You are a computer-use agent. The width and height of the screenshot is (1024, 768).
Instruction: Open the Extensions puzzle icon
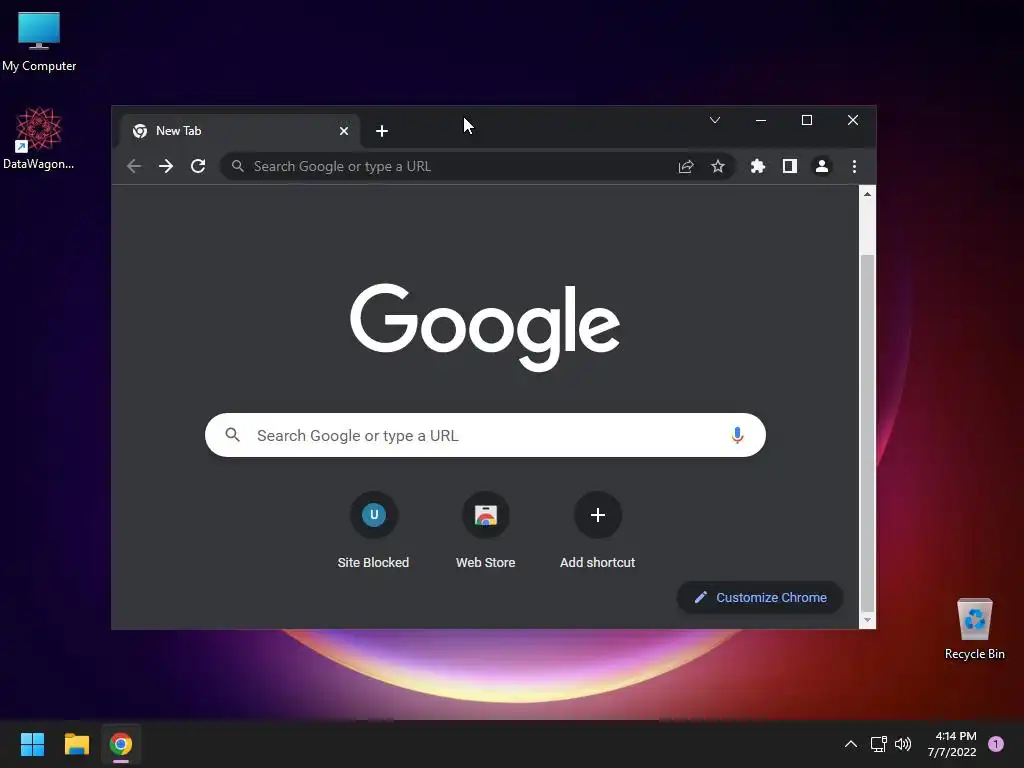click(x=758, y=167)
